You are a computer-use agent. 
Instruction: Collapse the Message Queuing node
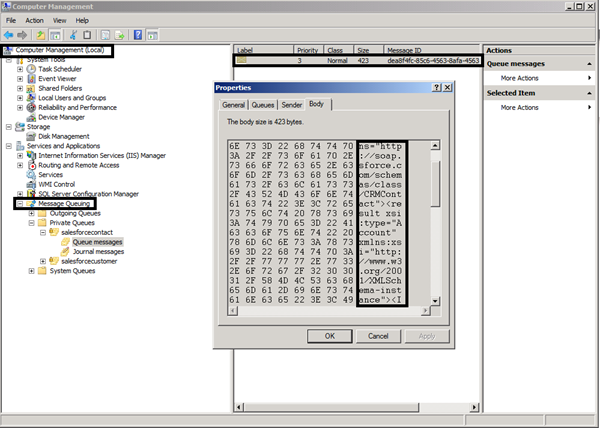(x=20, y=204)
